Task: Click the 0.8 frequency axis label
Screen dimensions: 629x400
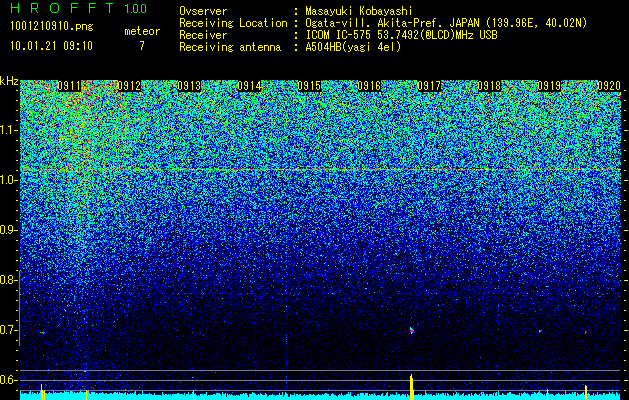Action: point(8,280)
